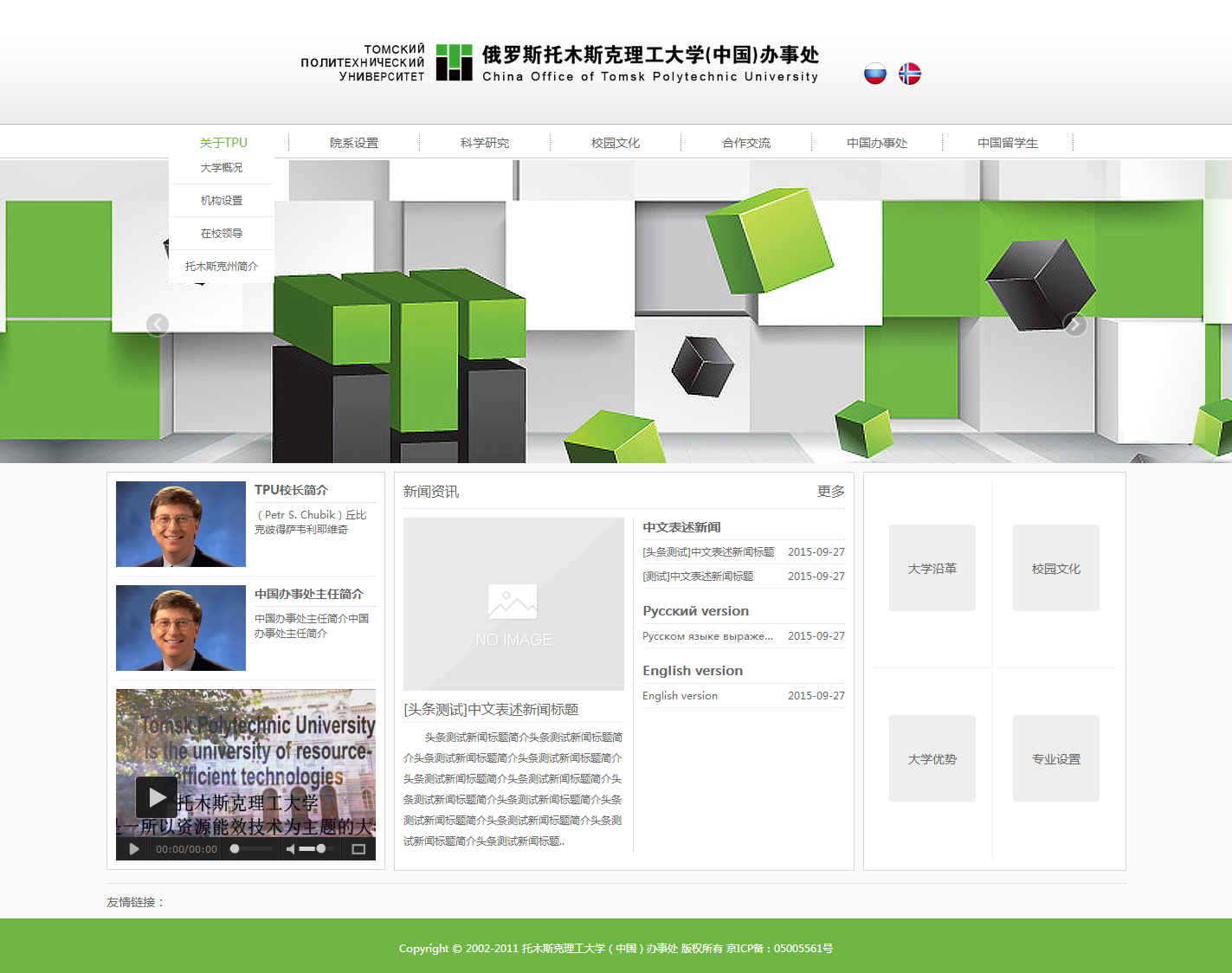Open the 中国留学生 navigation menu

1008,143
